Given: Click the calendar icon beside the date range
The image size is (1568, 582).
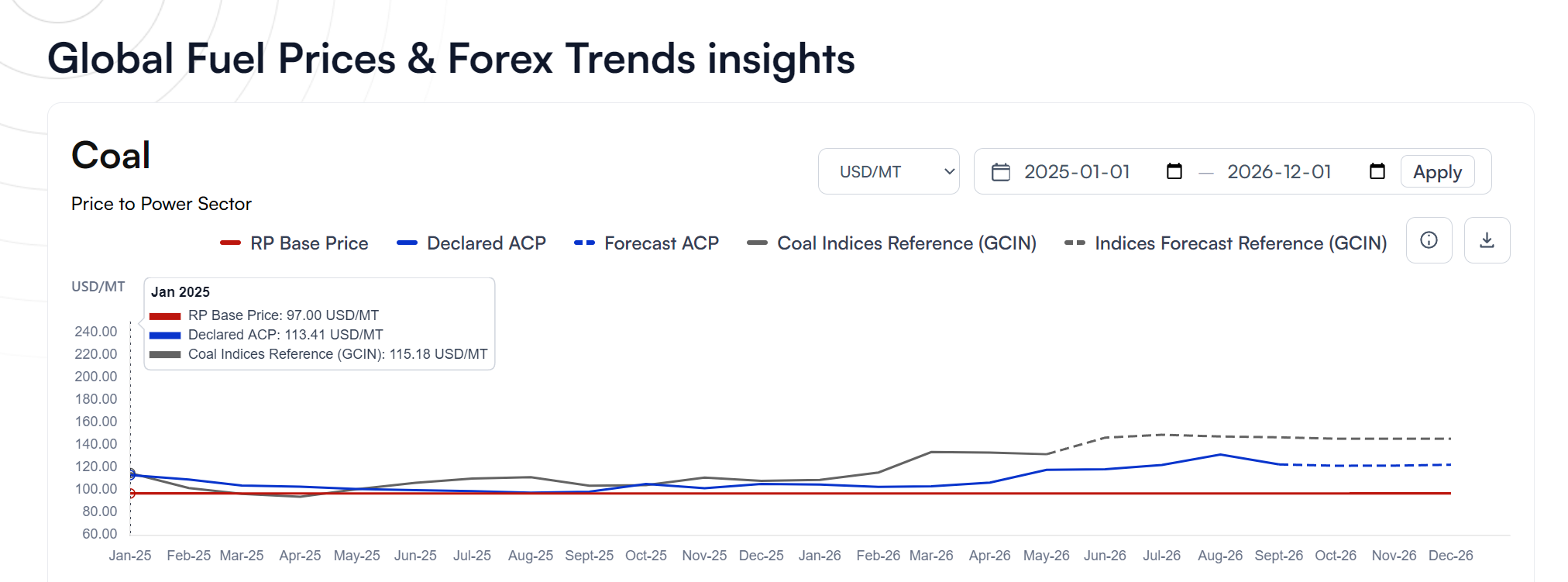Looking at the screenshot, I should [1001, 172].
